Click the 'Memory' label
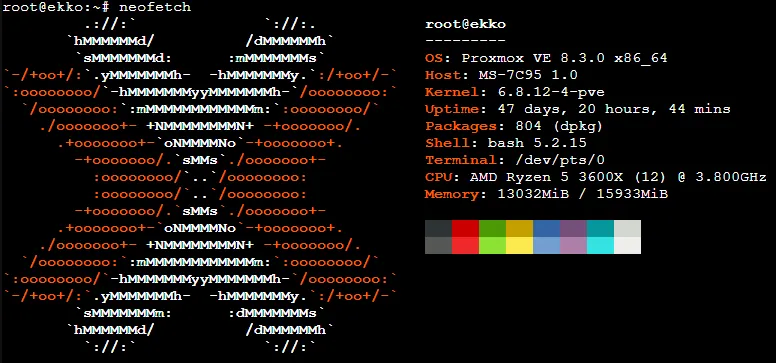The height and width of the screenshot is (363, 776). pos(452,194)
